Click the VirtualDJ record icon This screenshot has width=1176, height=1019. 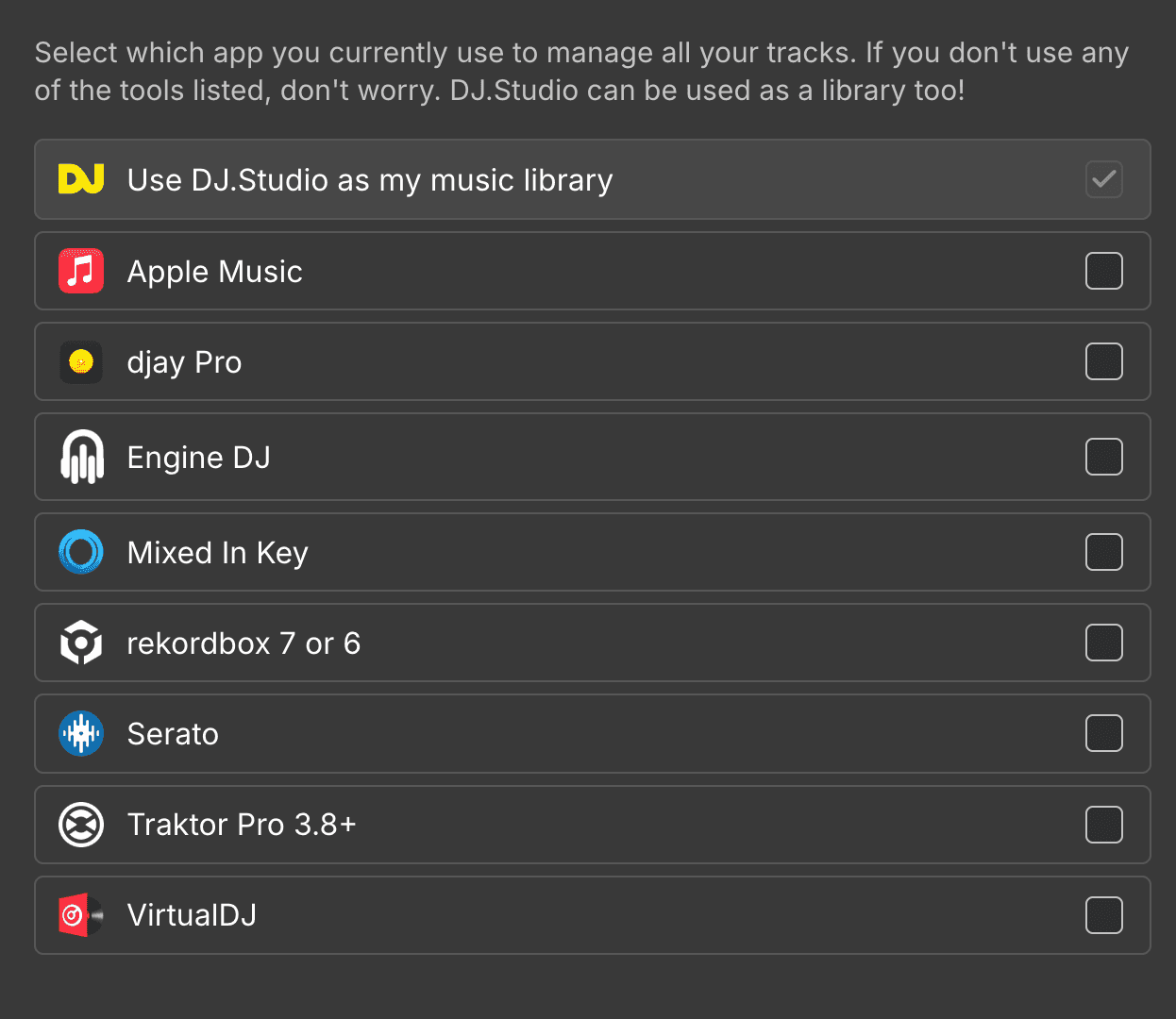pyautogui.click(x=80, y=914)
